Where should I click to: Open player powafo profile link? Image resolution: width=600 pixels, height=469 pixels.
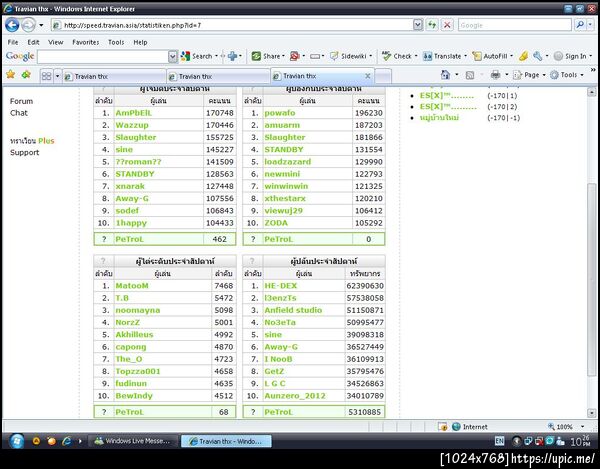pyautogui.click(x=280, y=113)
